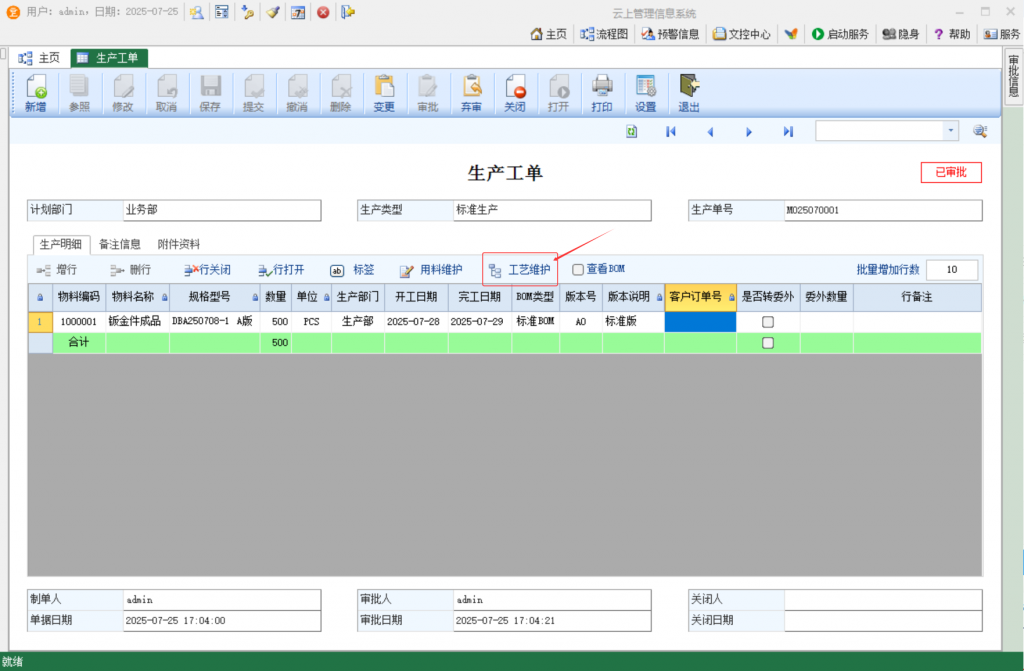The height and width of the screenshot is (671, 1024).
Task: Click the butterfly icon in the top menu
Action: 791,34
